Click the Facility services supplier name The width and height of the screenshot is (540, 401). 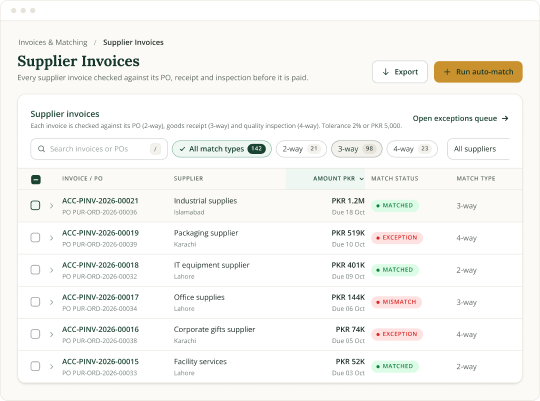200,362
